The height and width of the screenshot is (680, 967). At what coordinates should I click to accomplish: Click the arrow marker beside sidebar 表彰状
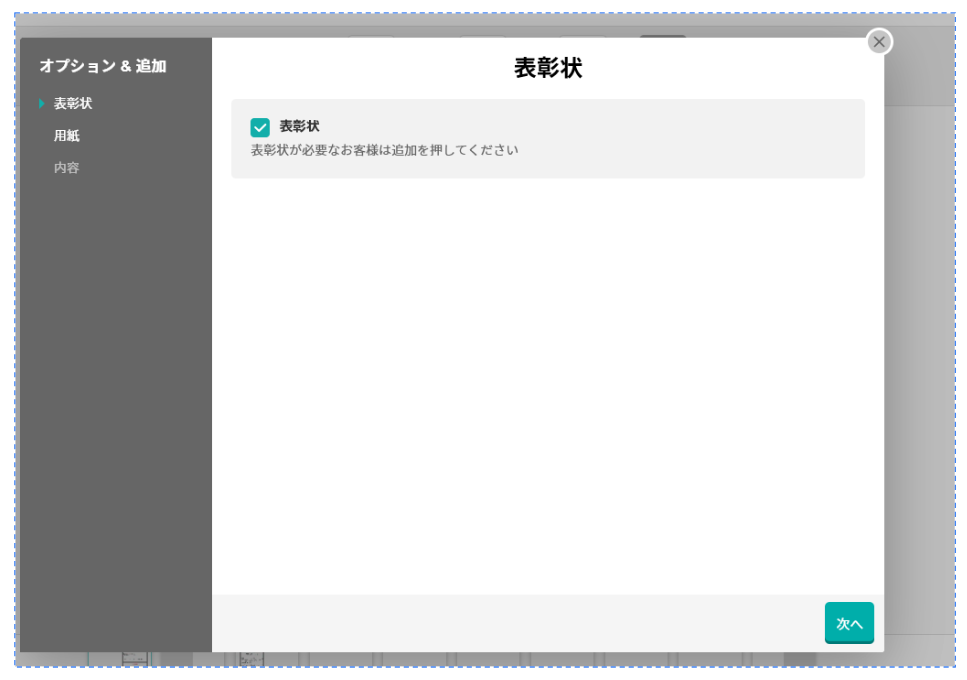click(42, 103)
